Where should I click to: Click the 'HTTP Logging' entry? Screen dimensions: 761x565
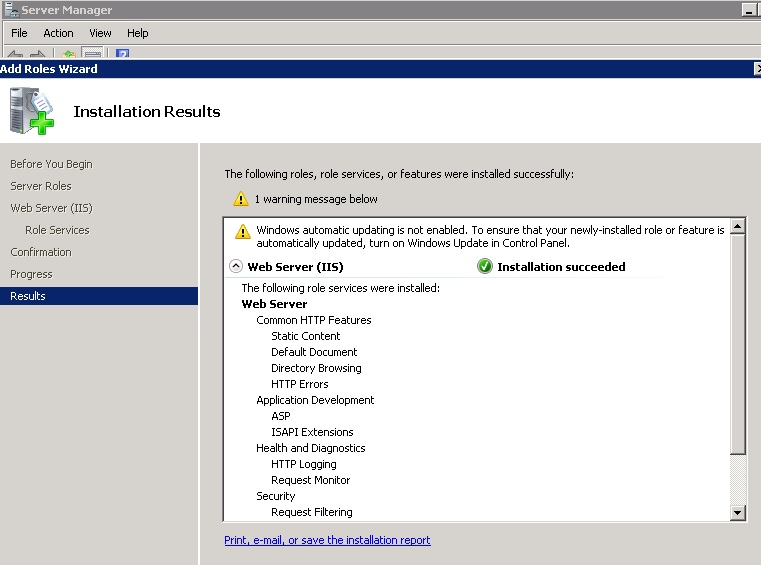[304, 464]
